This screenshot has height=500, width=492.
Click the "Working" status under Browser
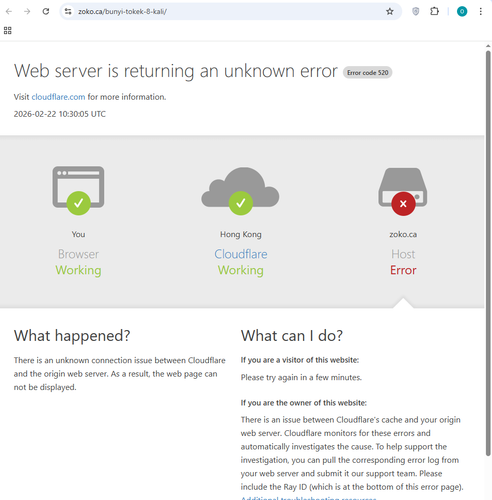(78, 270)
